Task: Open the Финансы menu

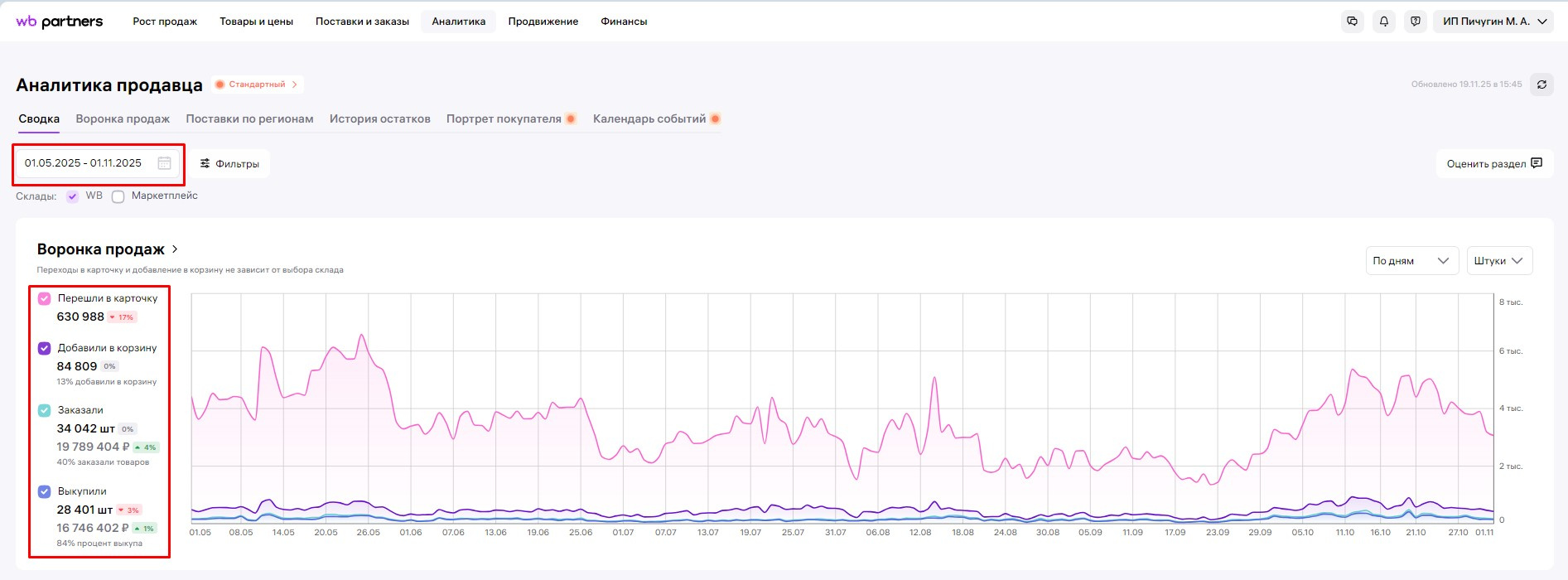Action: [x=624, y=22]
